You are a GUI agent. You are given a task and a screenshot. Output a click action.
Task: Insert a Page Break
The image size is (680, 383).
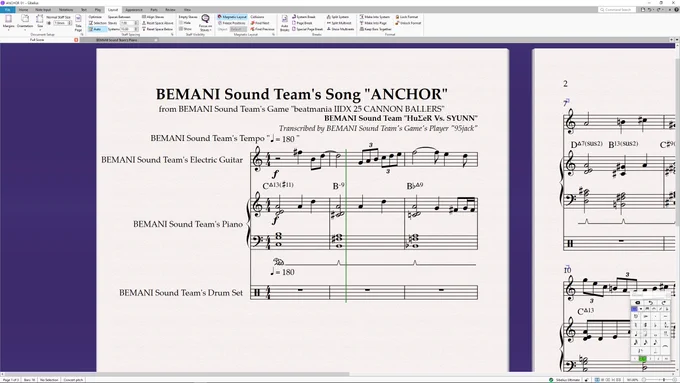point(302,23)
